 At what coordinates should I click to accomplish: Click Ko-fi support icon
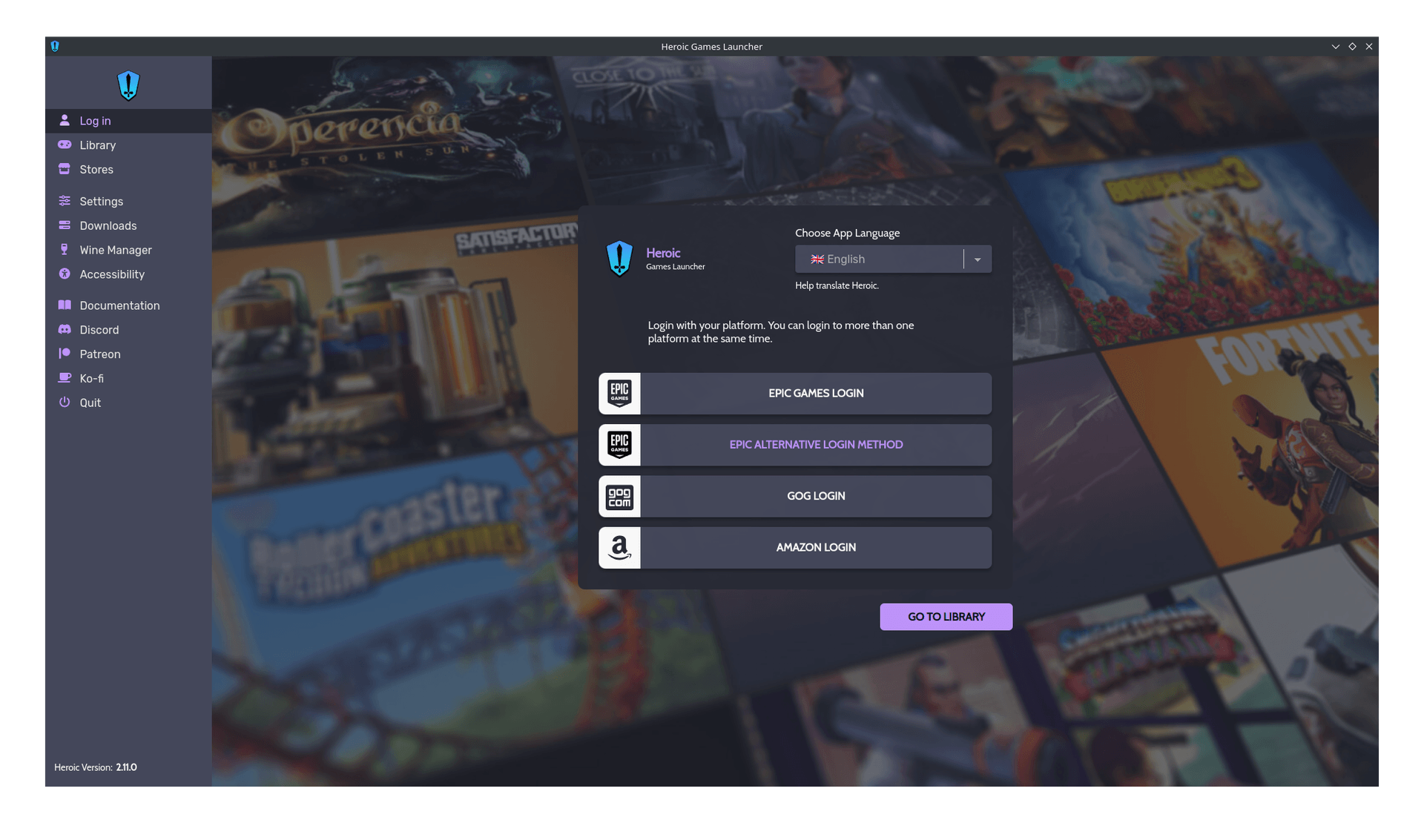pos(65,378)
